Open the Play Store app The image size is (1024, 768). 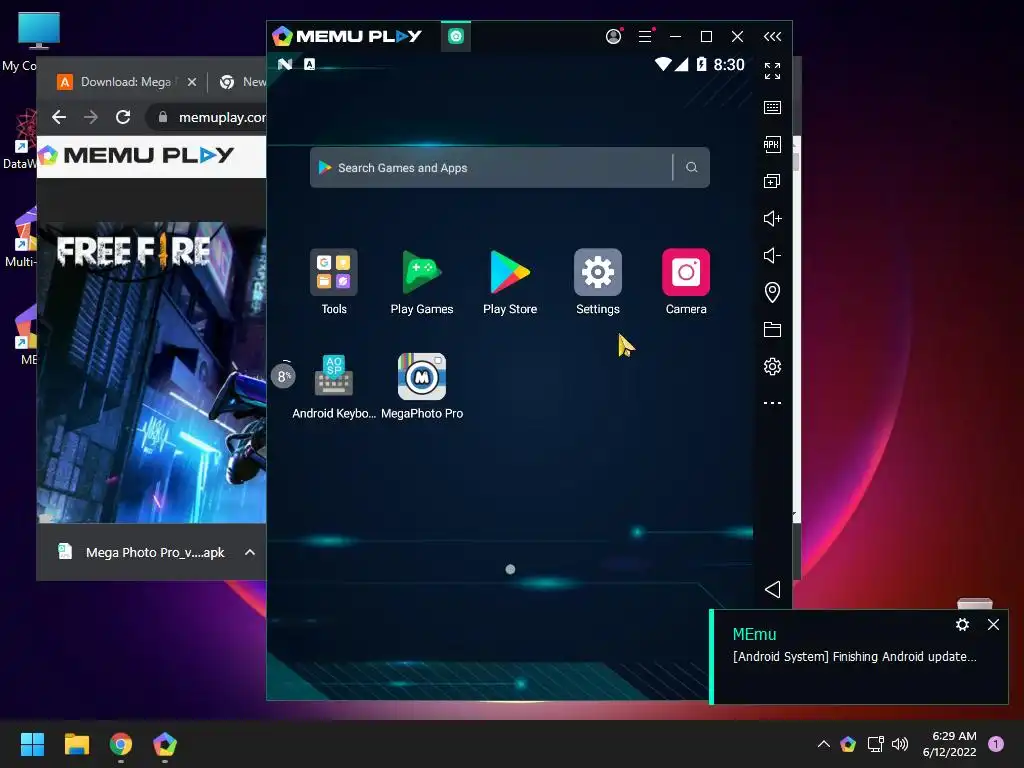510,272
